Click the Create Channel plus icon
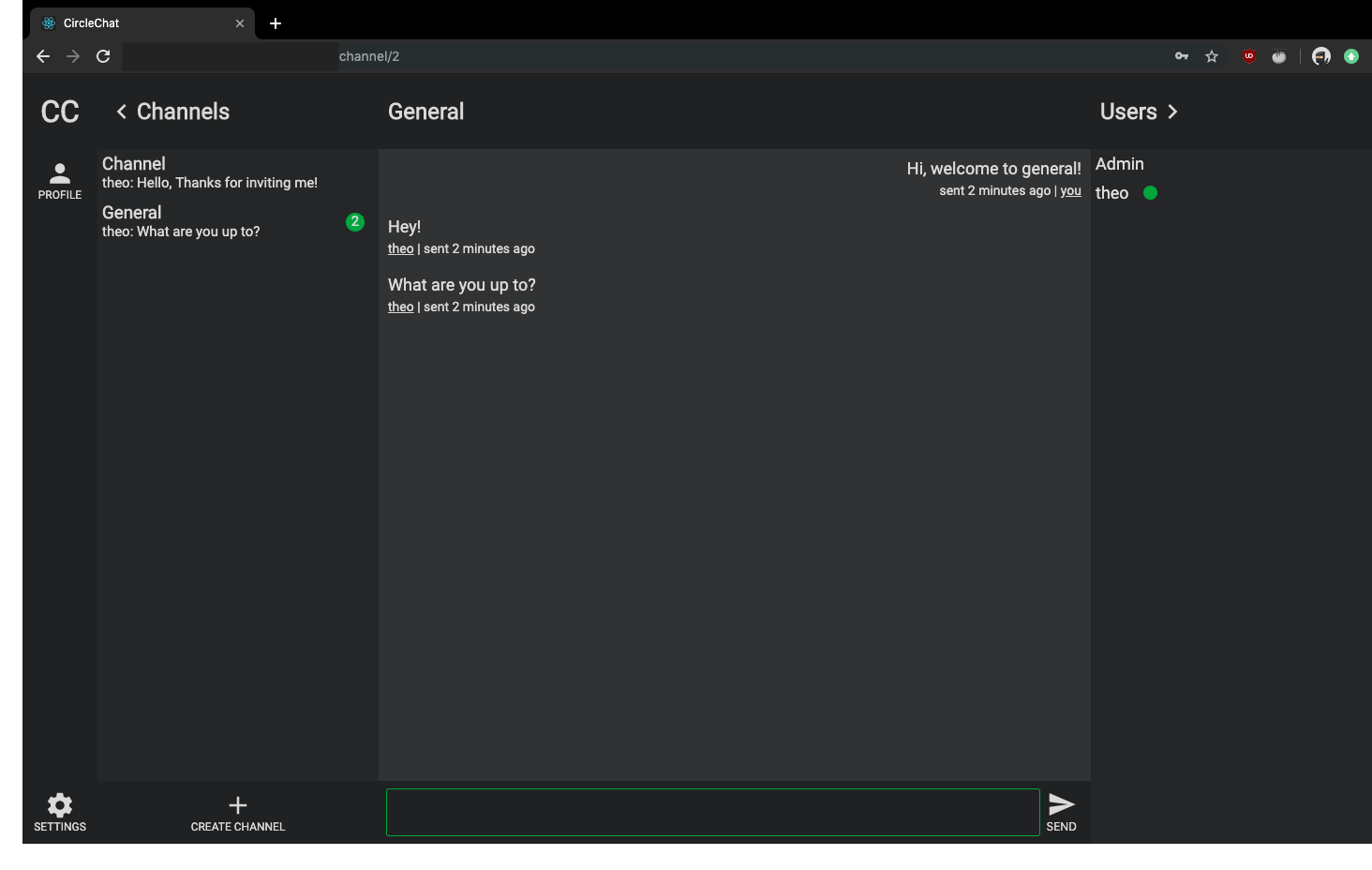 238,805
